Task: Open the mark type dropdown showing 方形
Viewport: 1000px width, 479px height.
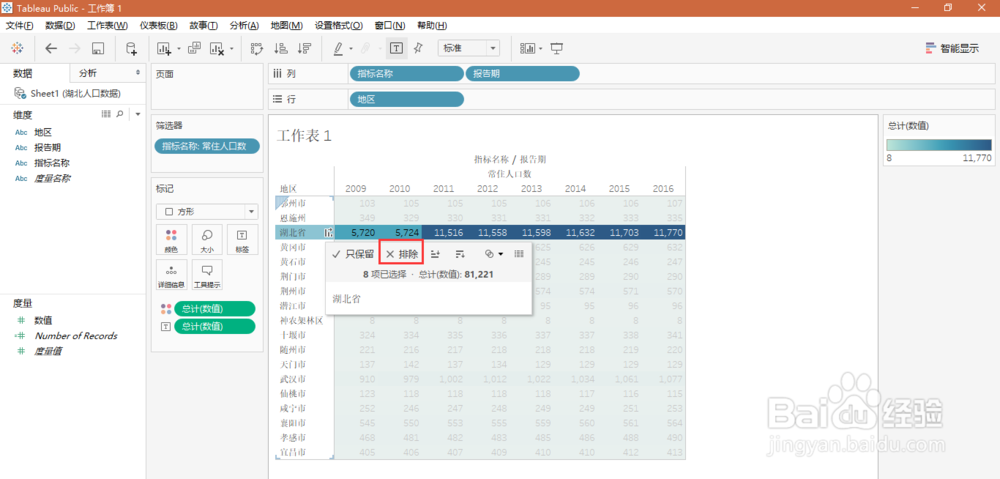Action: pos(207,212)
